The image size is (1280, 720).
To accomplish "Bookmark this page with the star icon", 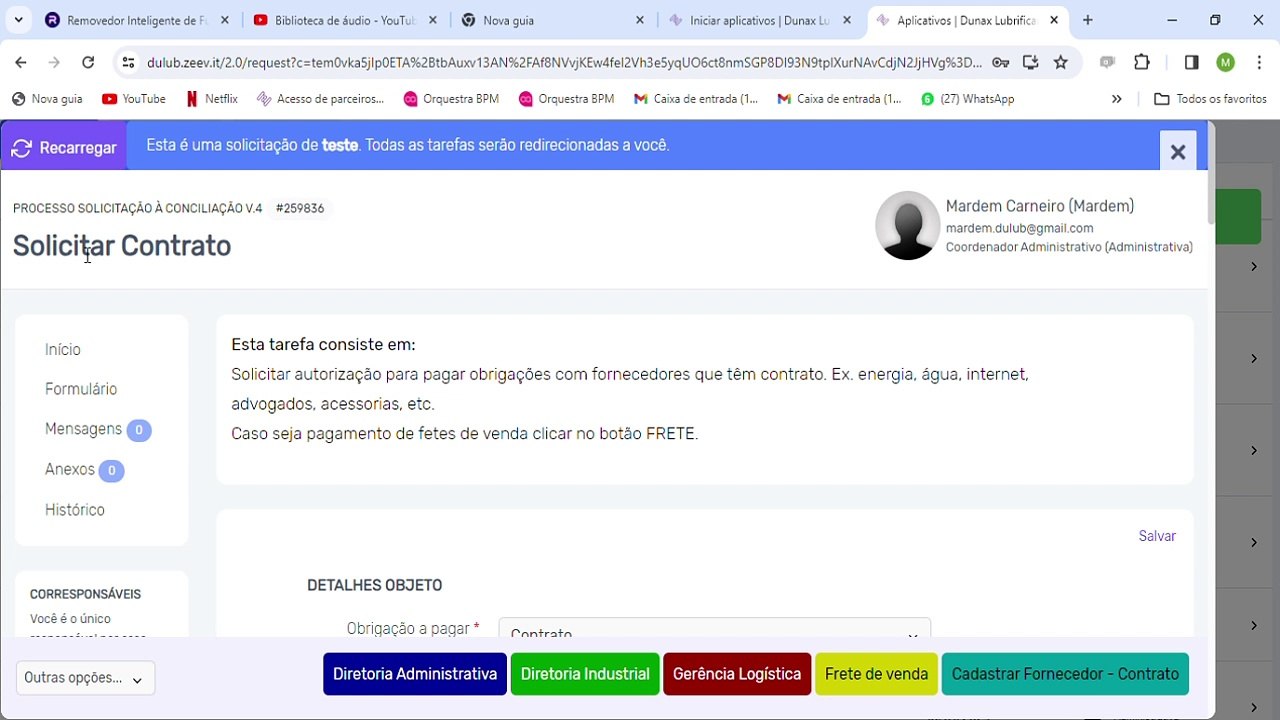I will click(x=1061, y=62).
